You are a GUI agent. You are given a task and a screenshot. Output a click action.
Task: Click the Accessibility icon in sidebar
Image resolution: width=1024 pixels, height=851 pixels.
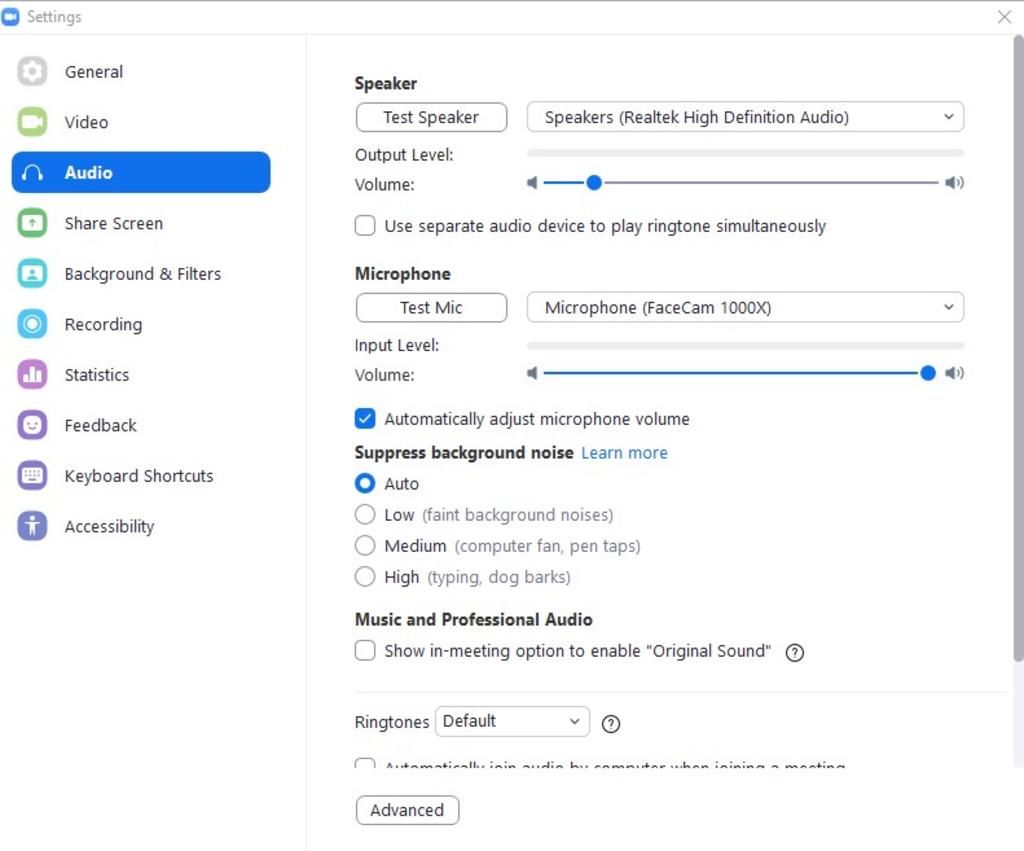click(32, 526)
